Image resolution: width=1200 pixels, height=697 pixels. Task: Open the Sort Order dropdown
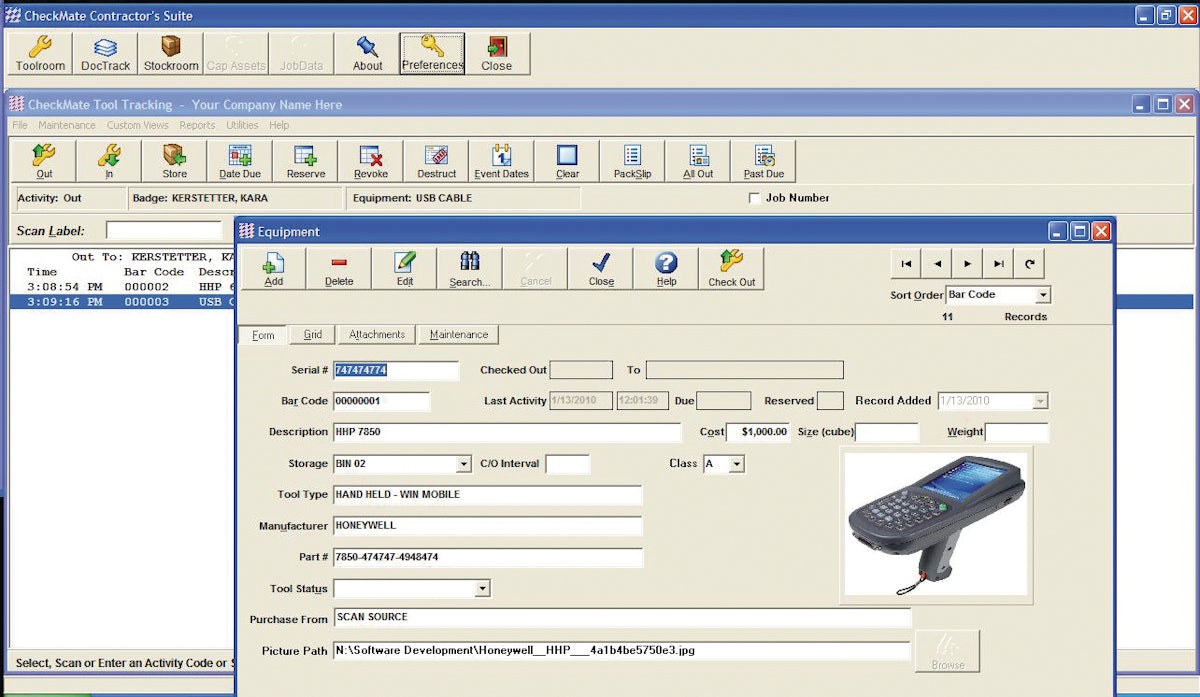tap(1043, 294)
